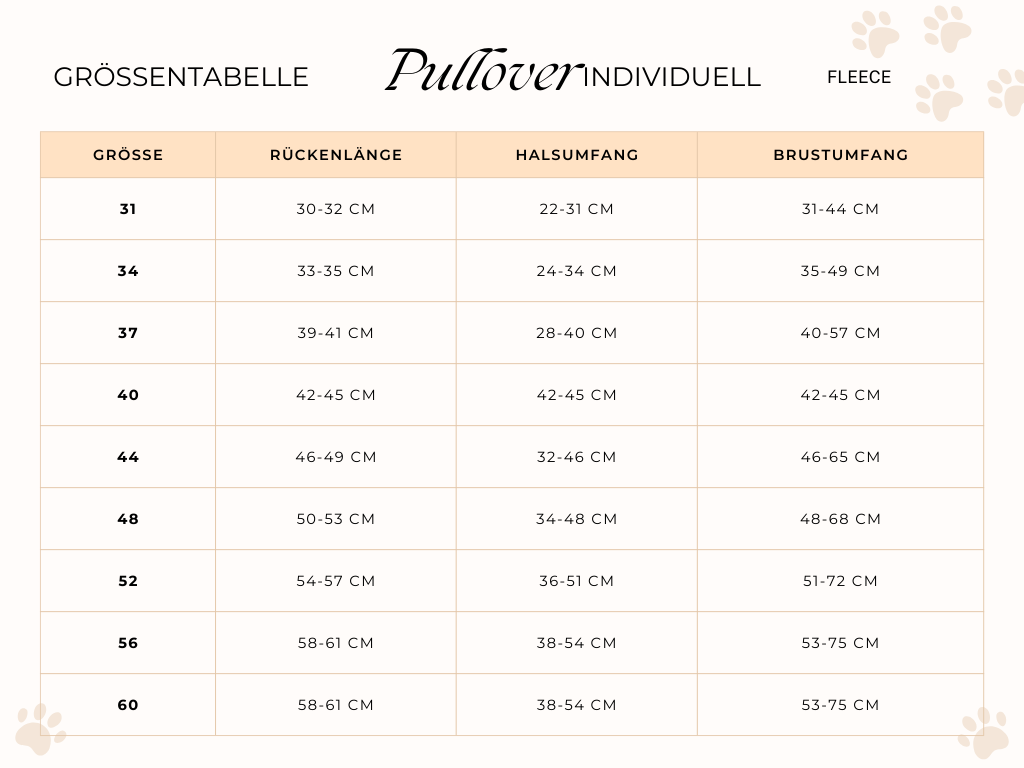Click the Pullover script title

click(482, 70)
